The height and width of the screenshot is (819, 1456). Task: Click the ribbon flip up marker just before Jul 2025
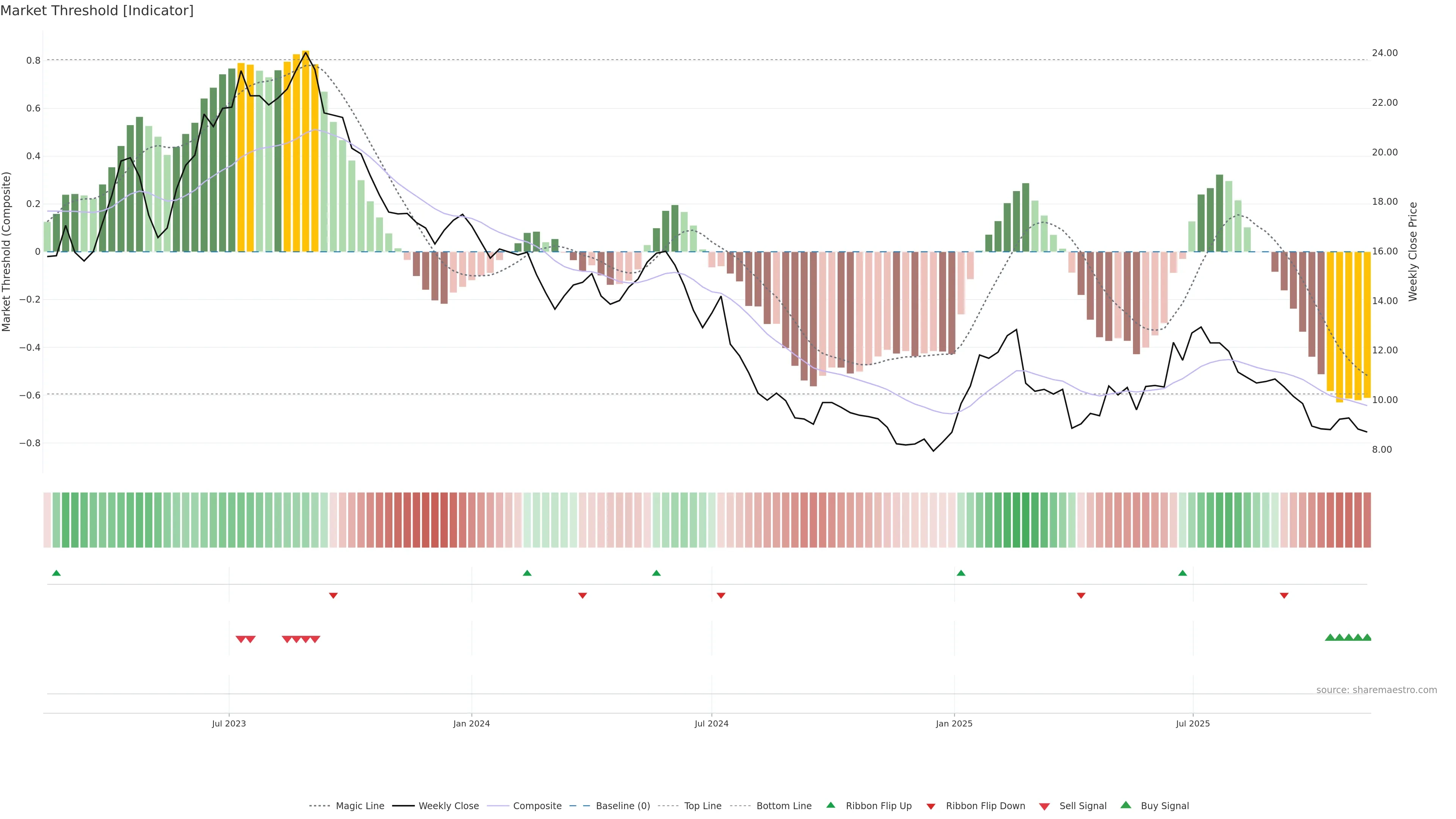[x=1183, y=573]
